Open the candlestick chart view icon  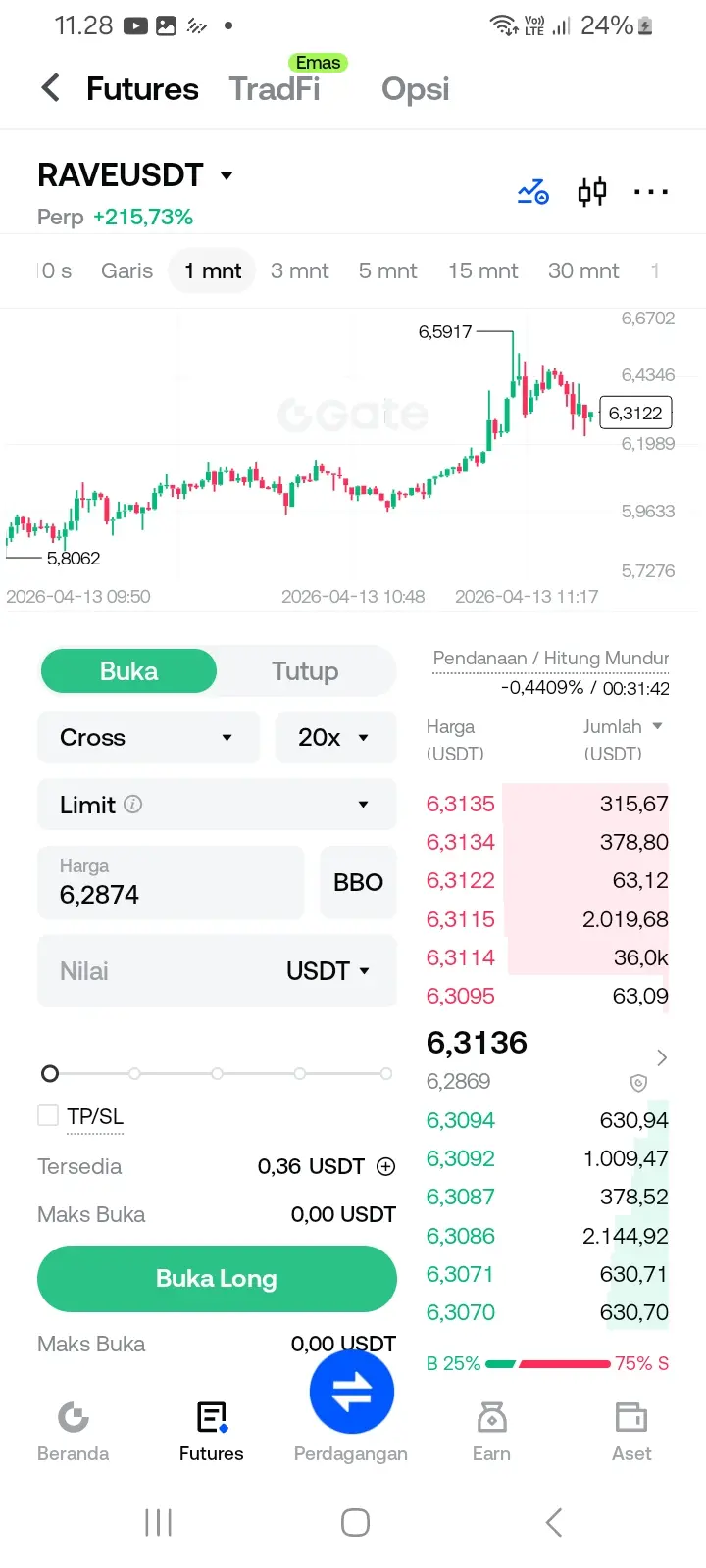592,191
